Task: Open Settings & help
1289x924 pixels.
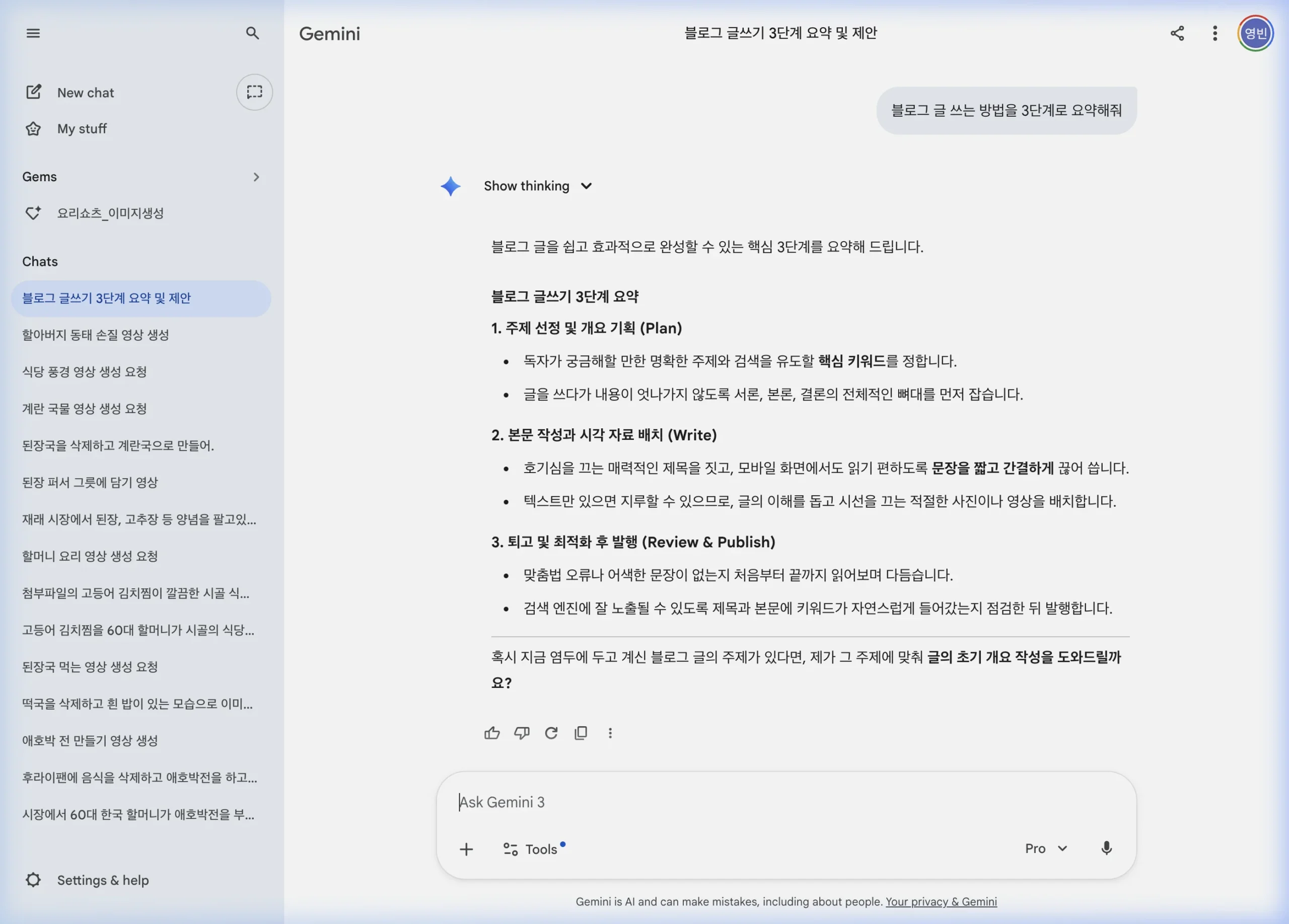Action: tap(102, 880)
